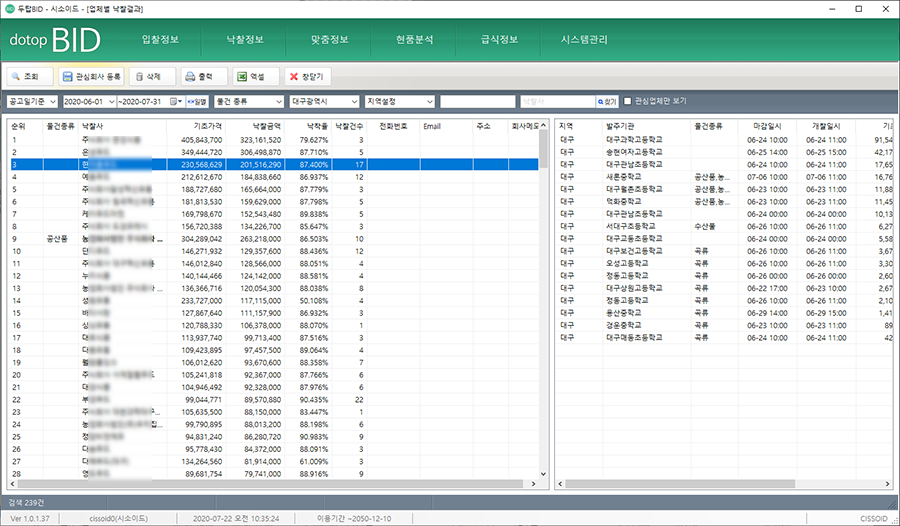Click the 찾기 find button

607,101
